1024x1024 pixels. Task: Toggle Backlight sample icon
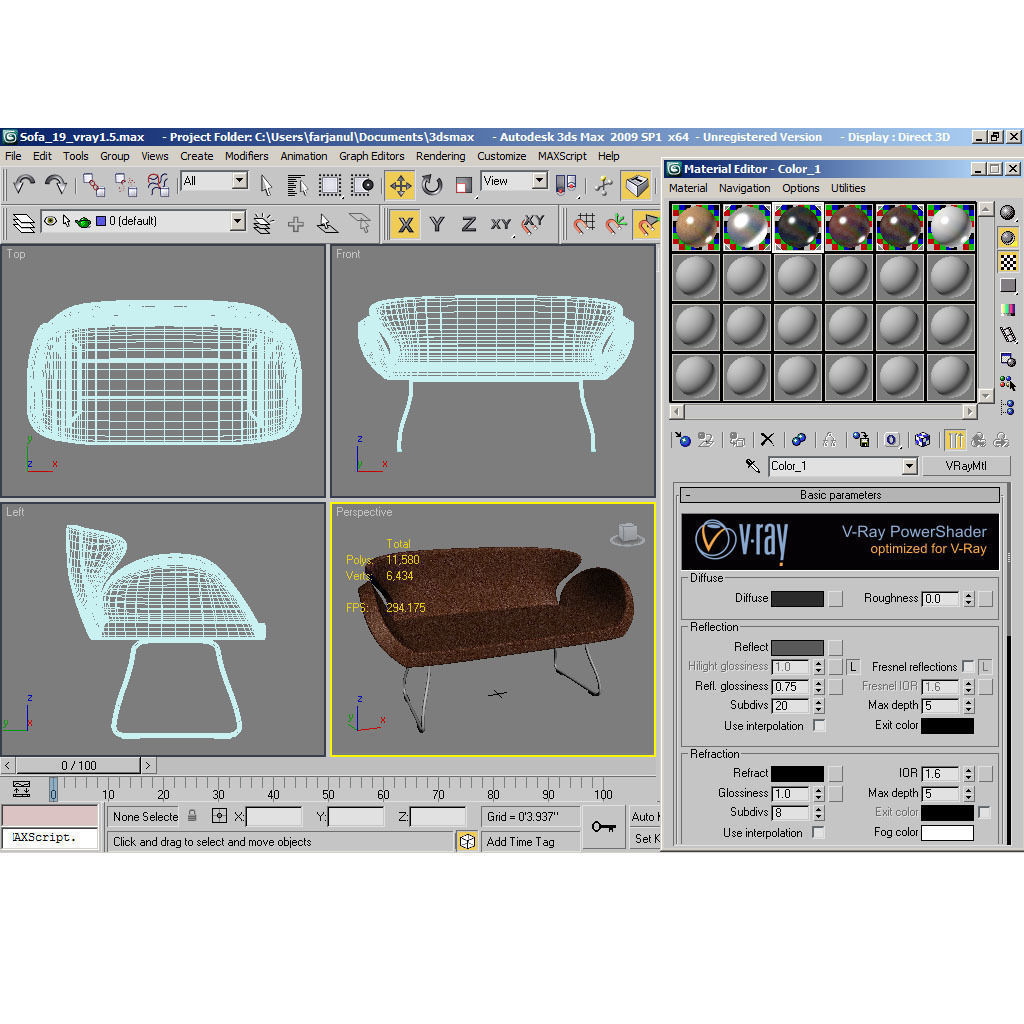[1008, 237]
